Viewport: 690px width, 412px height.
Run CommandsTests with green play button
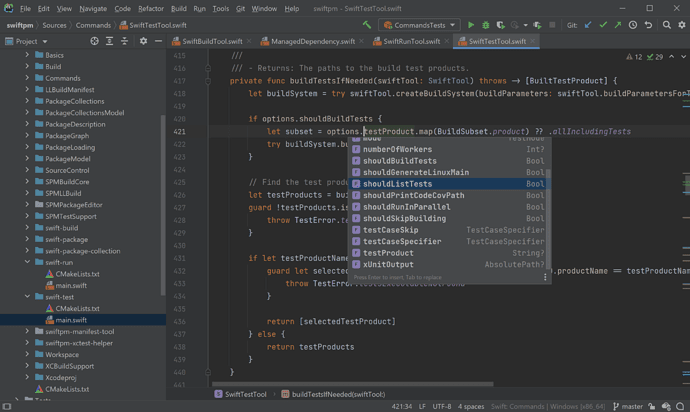(x=471, y=25)
